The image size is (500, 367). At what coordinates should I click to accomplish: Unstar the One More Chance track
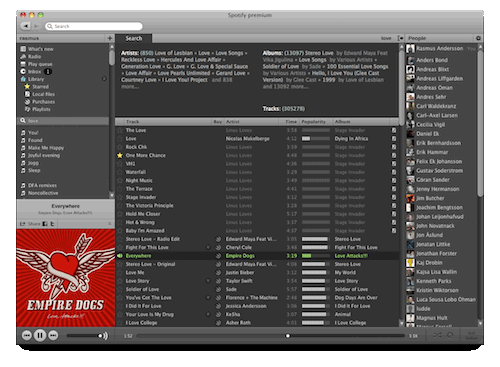120,155
